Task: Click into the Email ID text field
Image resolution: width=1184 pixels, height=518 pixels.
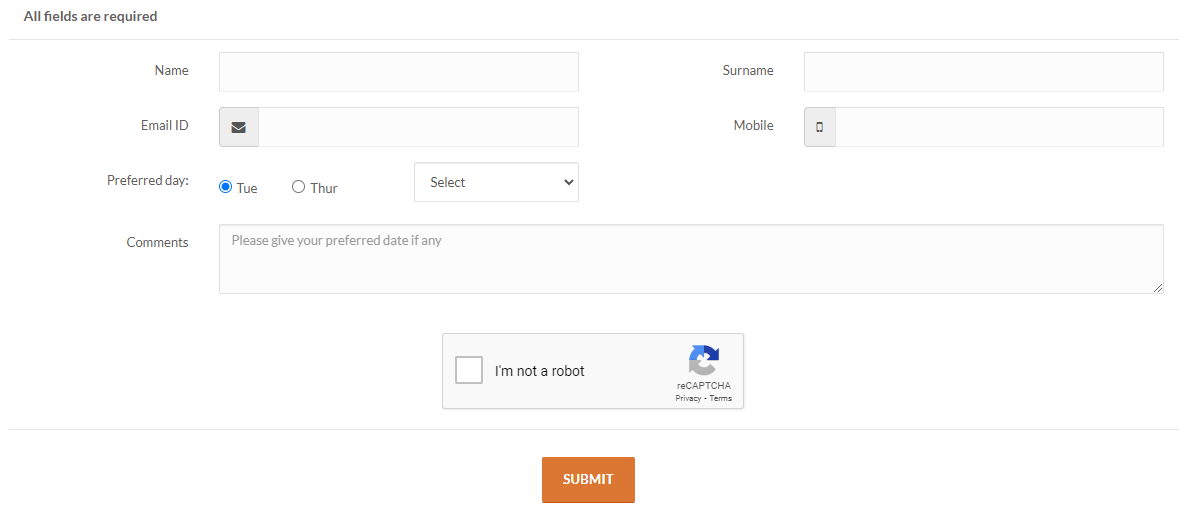Action: (x=418, y=127)
